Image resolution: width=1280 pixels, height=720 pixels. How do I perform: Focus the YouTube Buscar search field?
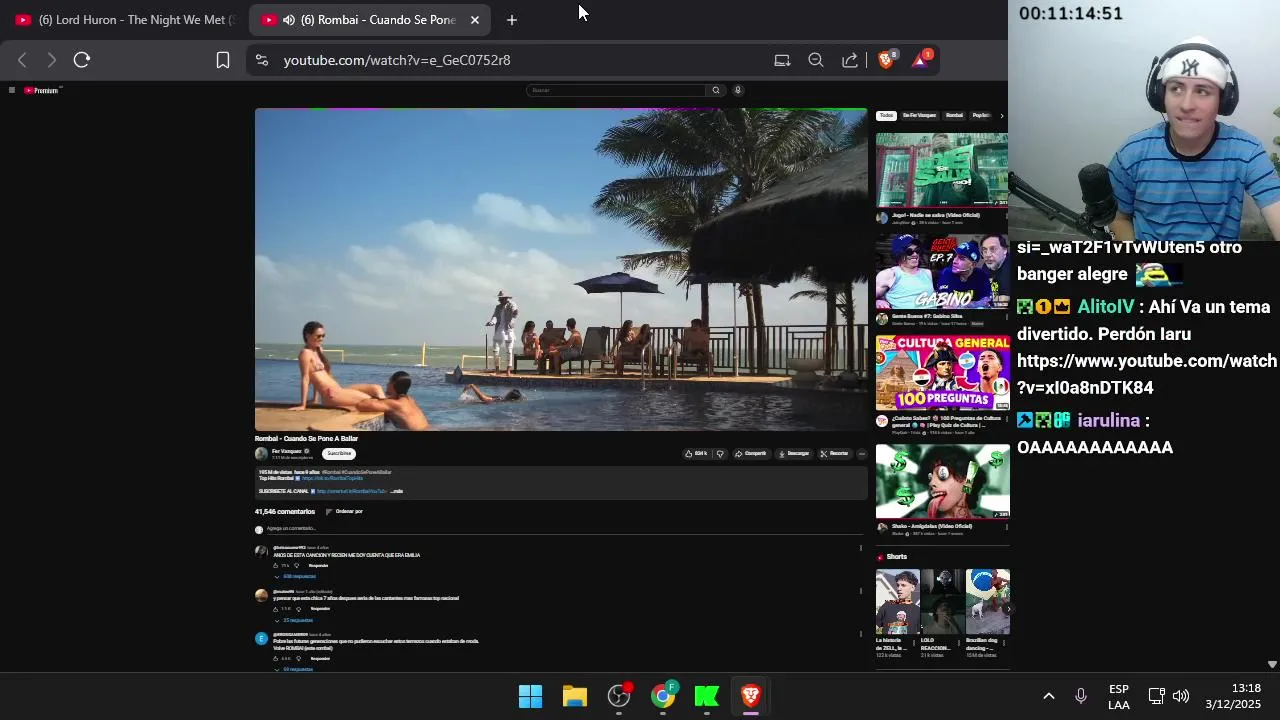coord(616,90)
